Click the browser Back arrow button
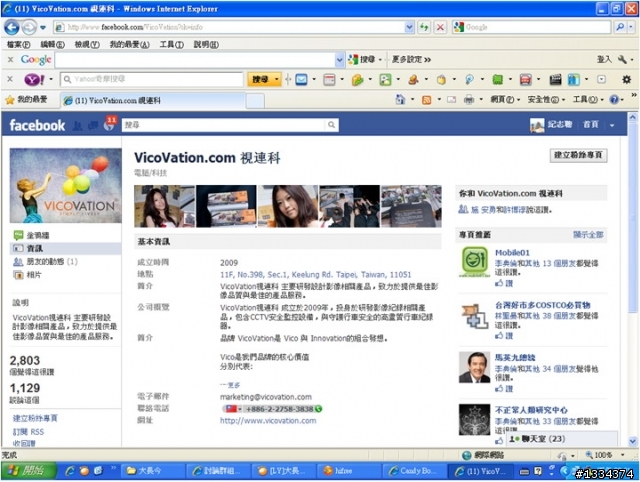Viewport: 640px width, 482px height. (12, 27)
